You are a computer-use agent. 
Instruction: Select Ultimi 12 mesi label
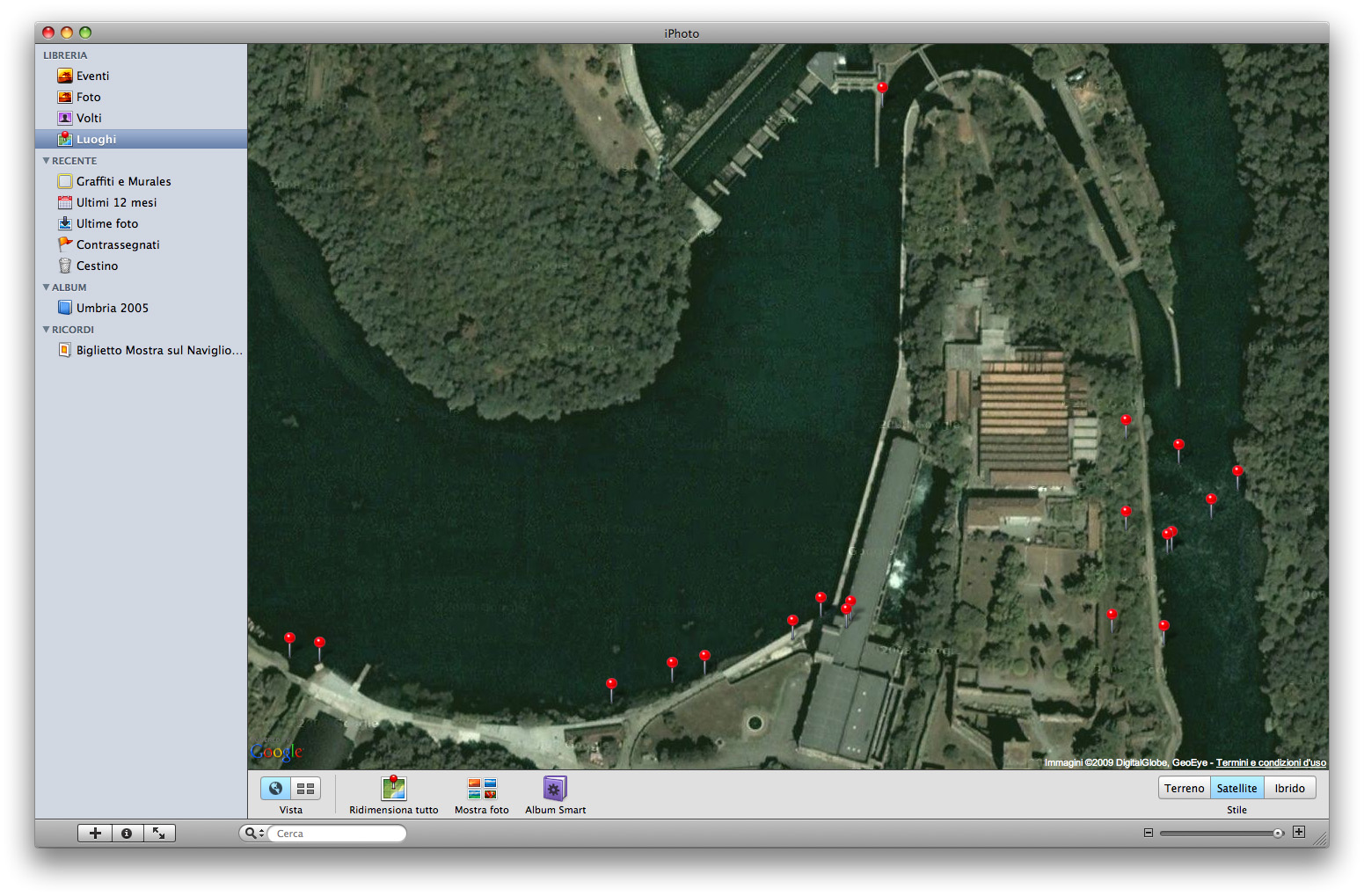coord(116,202)
